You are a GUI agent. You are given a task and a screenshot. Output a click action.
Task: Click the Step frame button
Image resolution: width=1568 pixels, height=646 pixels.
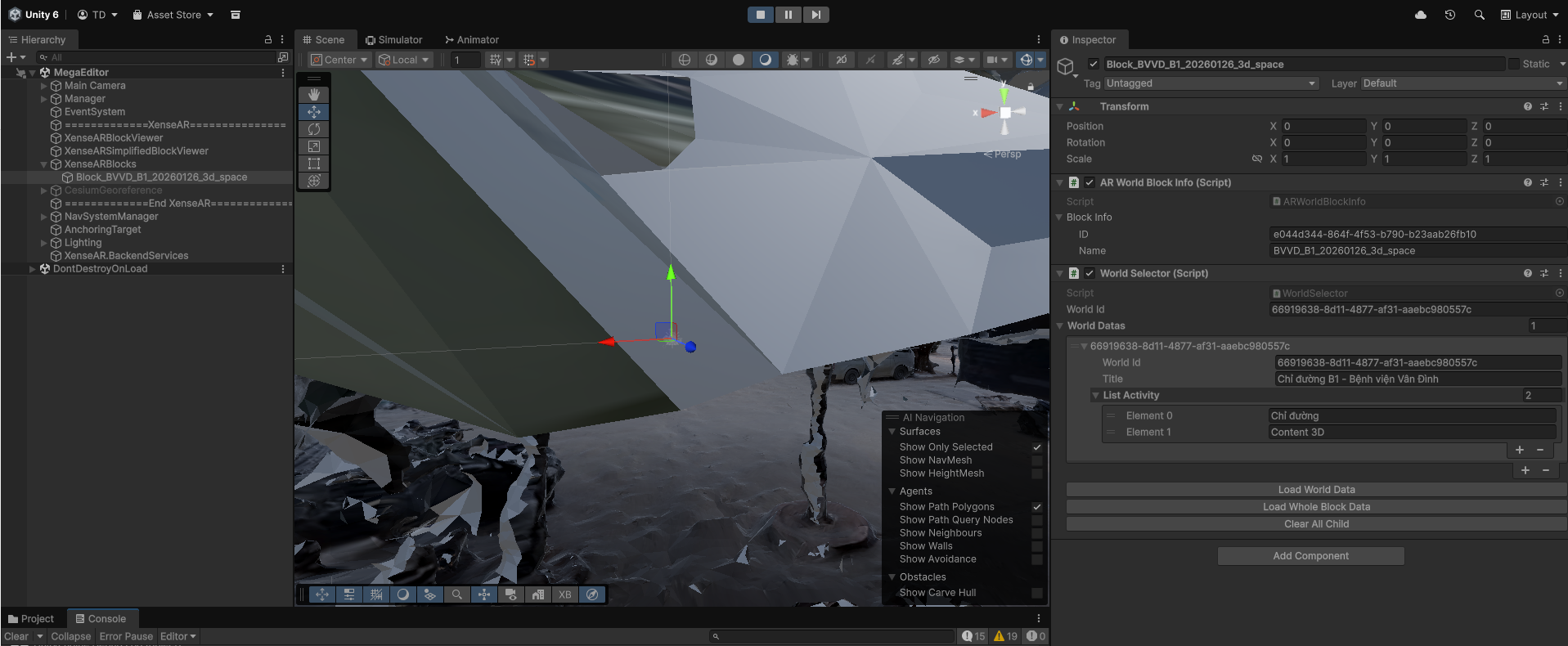click(815, 15)
